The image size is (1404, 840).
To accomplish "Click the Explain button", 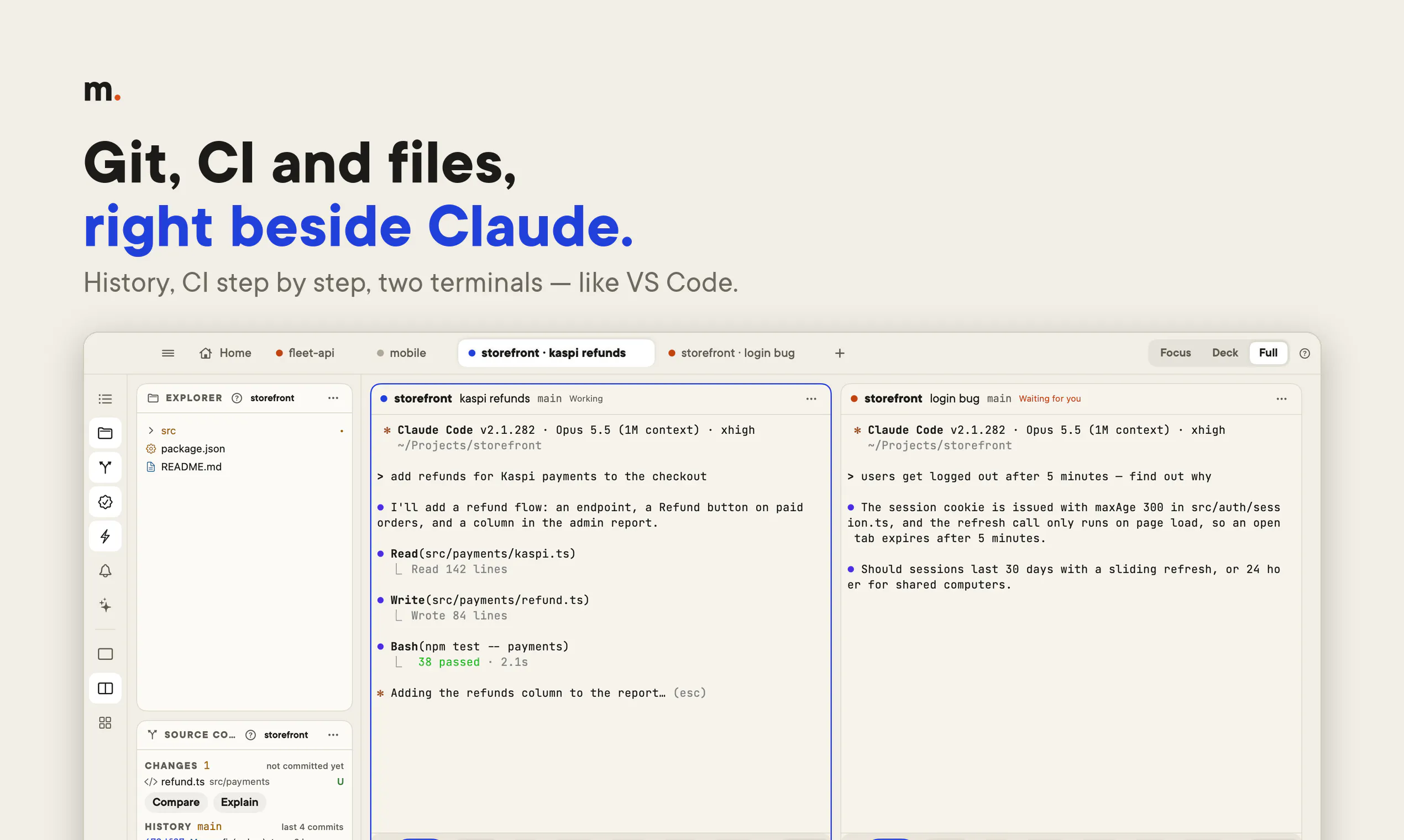I will 239,802.
